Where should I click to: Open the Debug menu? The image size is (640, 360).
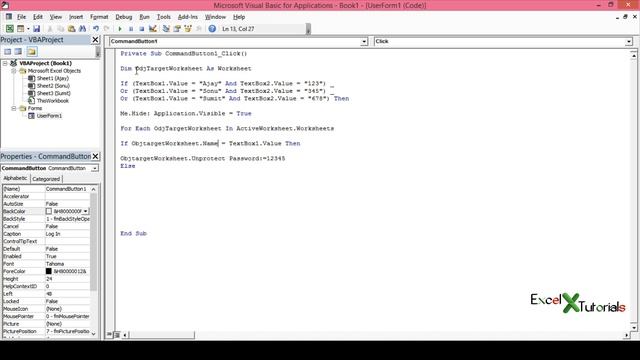coord(124,17)
